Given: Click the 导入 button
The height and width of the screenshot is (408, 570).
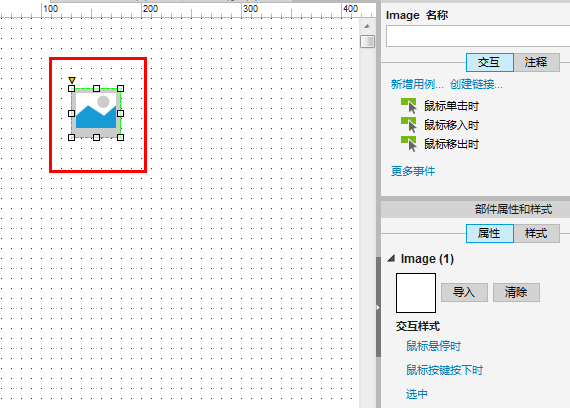Looking at the screenshot, I should [x=464, y=292].
